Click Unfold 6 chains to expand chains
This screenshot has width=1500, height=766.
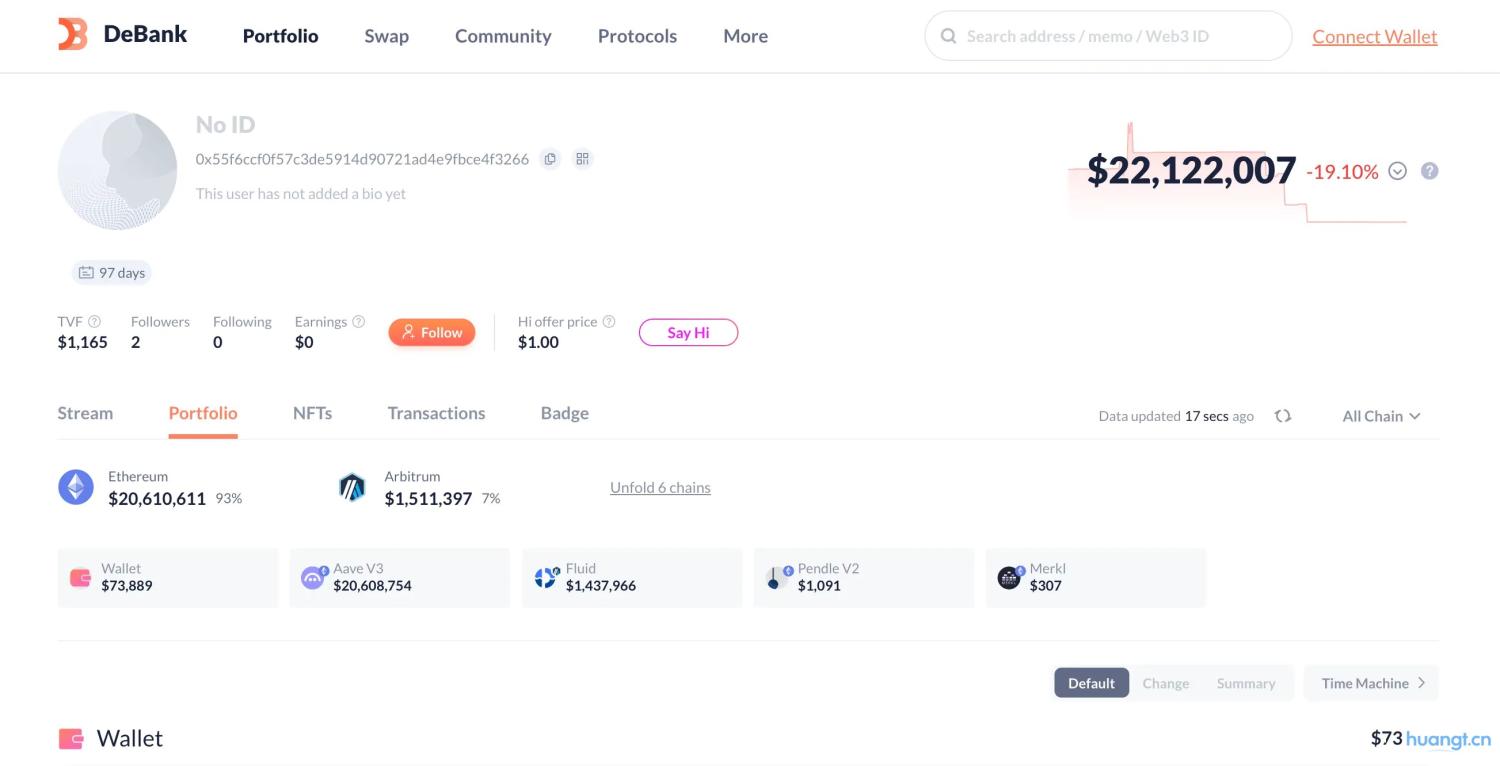(x=660, y=487)
